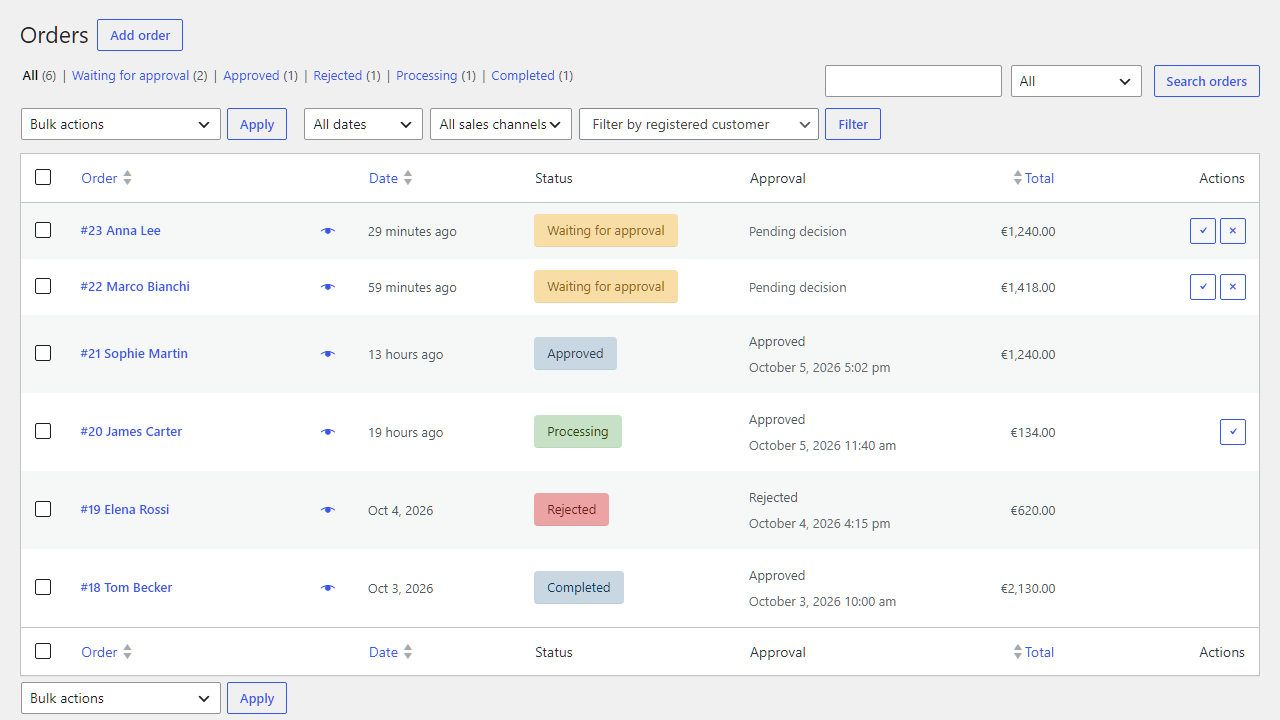Viewport: 1280px width, 720px height.
Task: Open All sales channels dropdown
Action: point(501,124)
